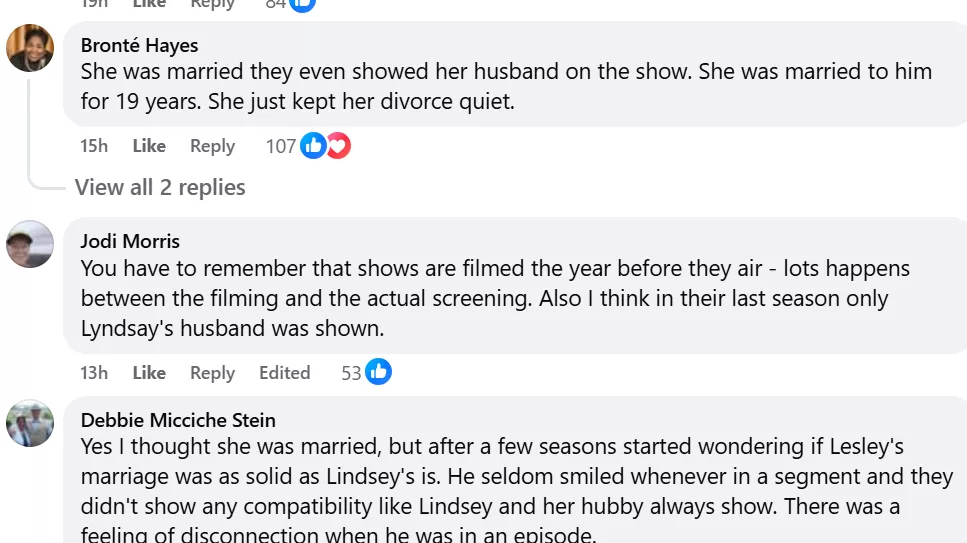The height and width of the screenshot is (543, 967).
Task: Open the Debbie Micciche Stein name link
Action: [178, 420]
